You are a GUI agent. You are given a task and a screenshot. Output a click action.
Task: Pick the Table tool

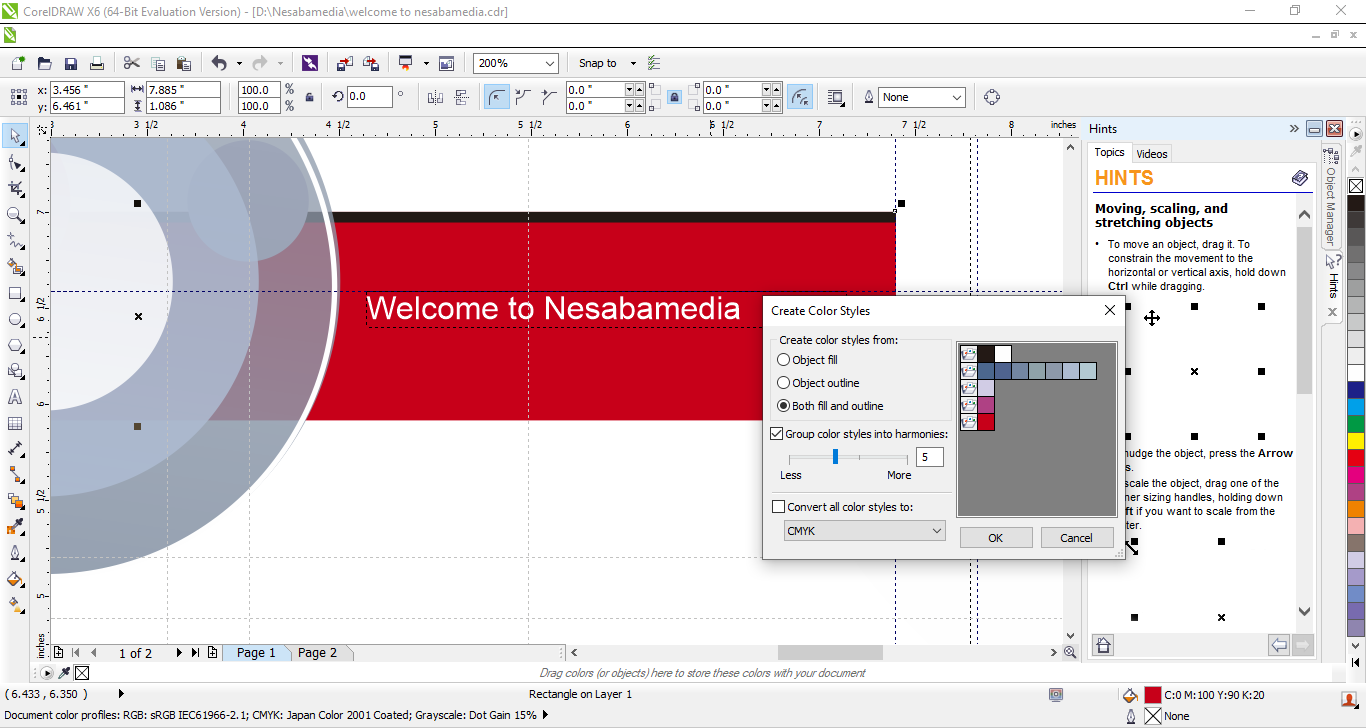pyautogui.click(x=15, y=423)
